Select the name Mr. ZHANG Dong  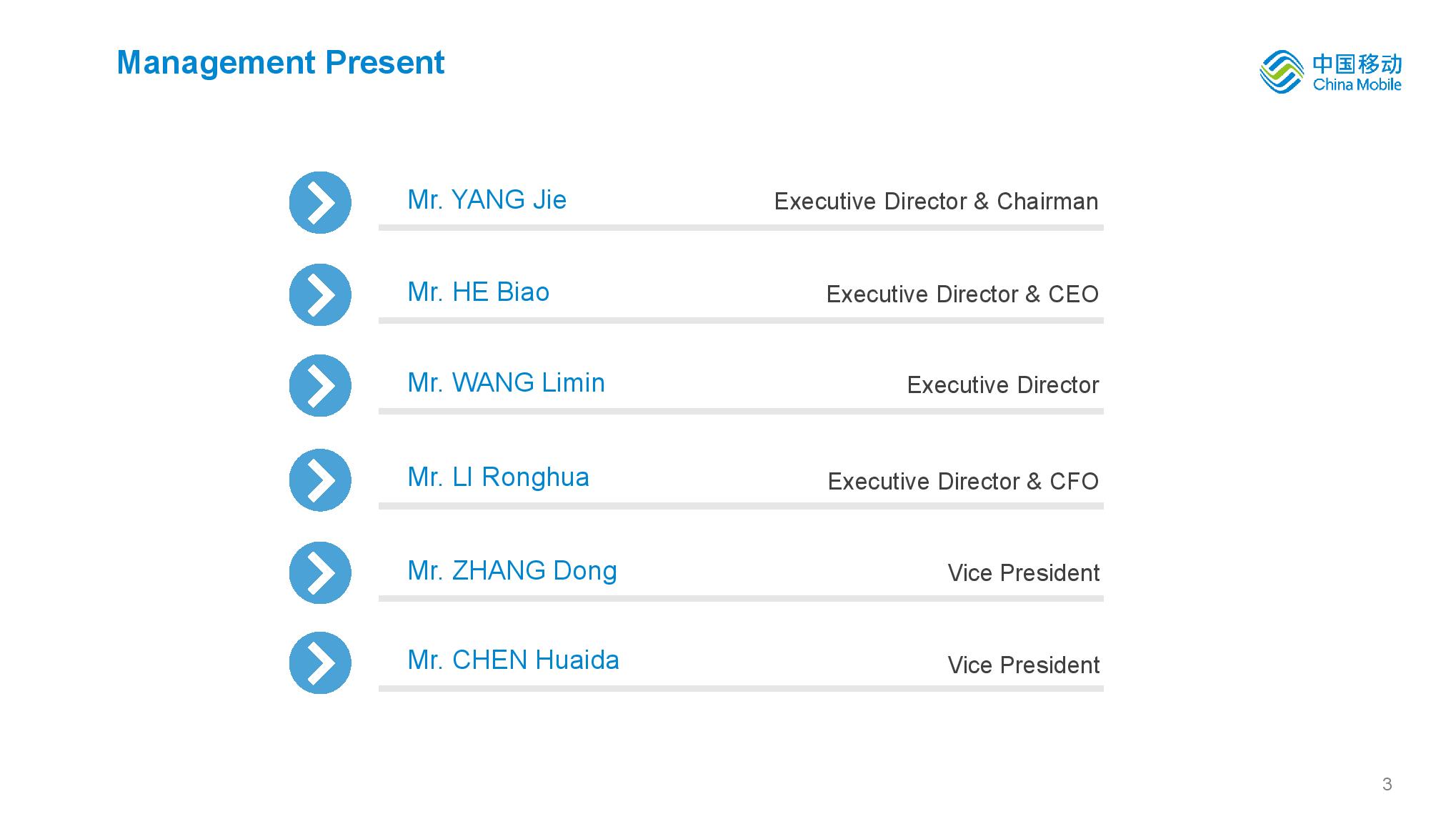click(512, 571)
